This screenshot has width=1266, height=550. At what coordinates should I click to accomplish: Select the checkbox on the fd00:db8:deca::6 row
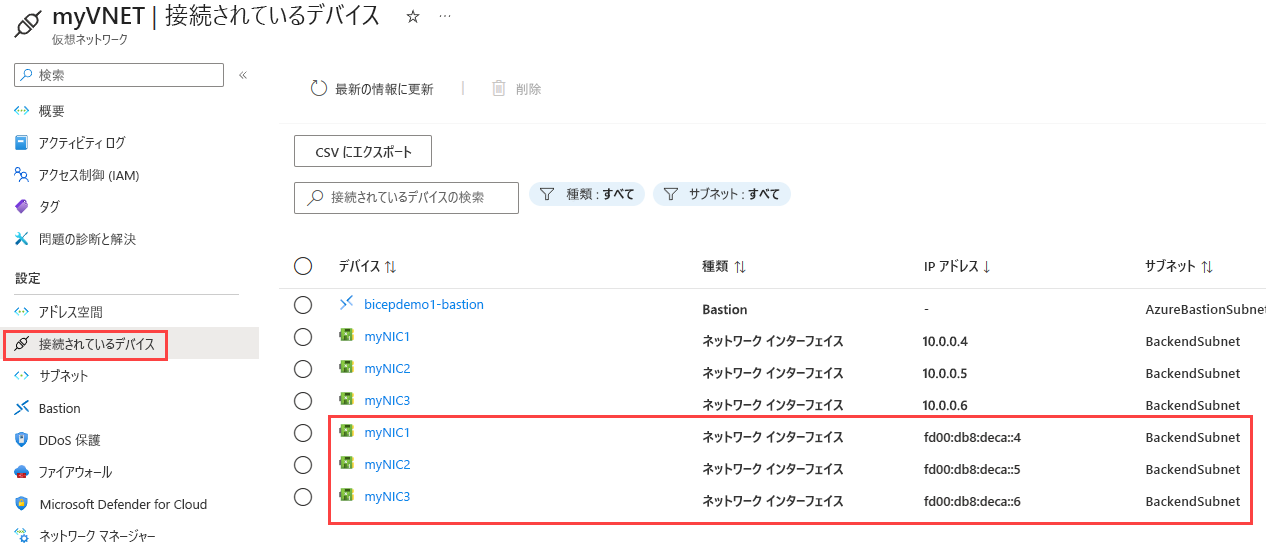click(303, 497)
